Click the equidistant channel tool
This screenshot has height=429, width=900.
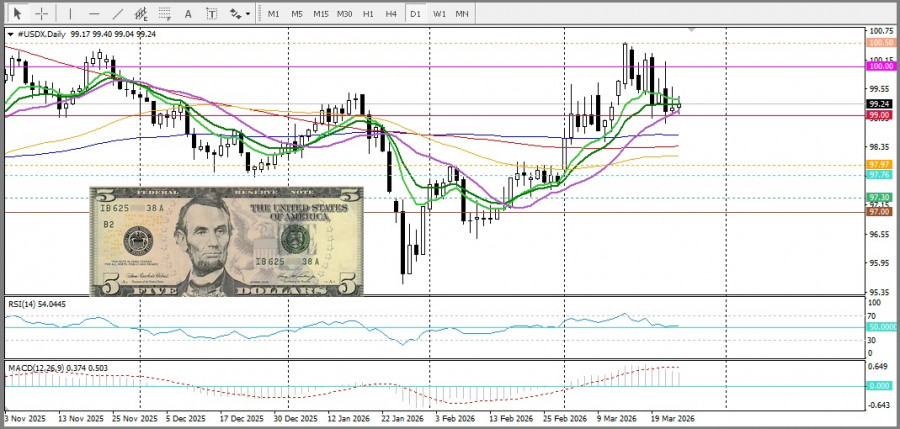141,14
